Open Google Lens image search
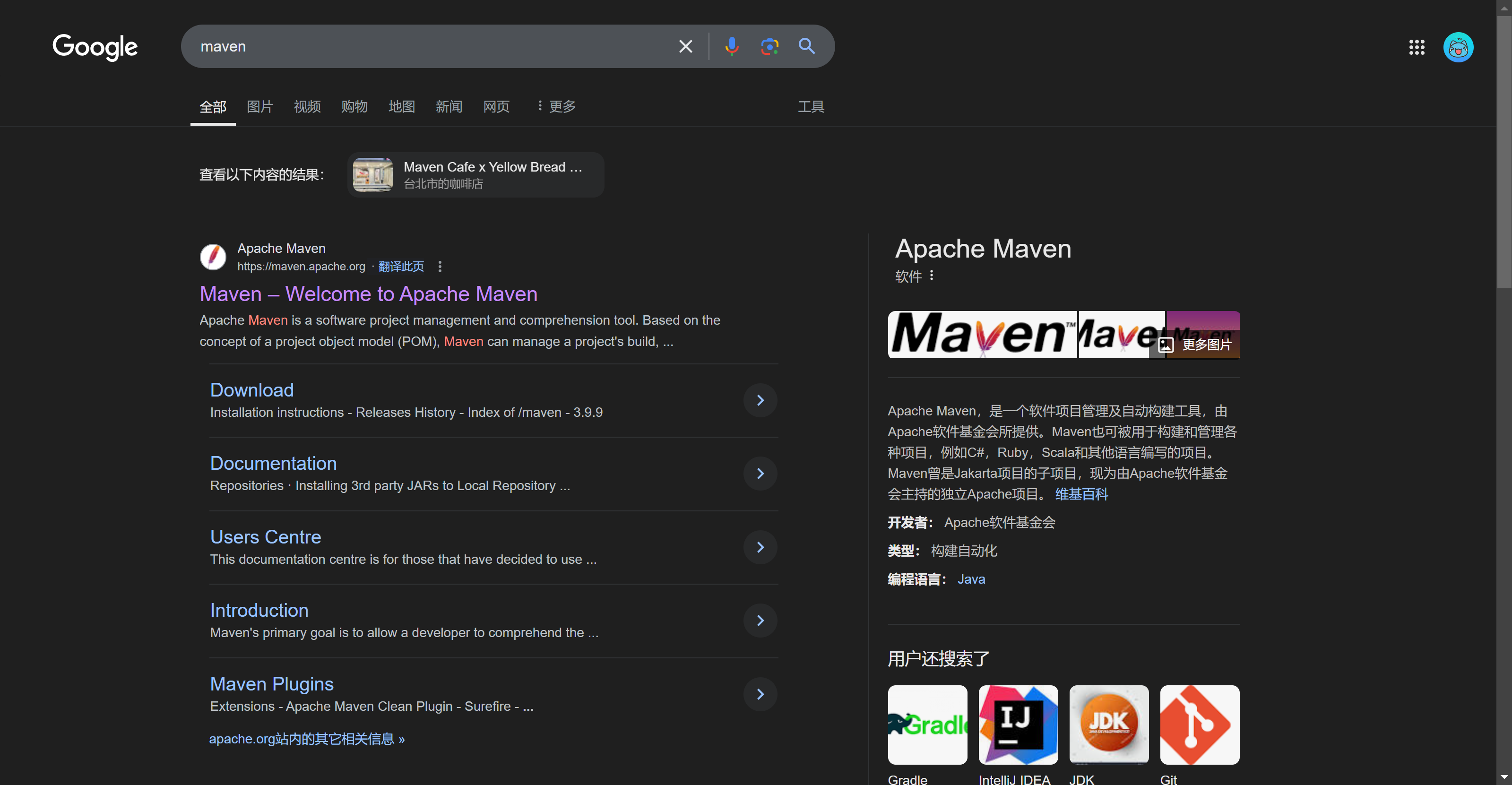Screen dimensions: 1512x785 (769, 46)
